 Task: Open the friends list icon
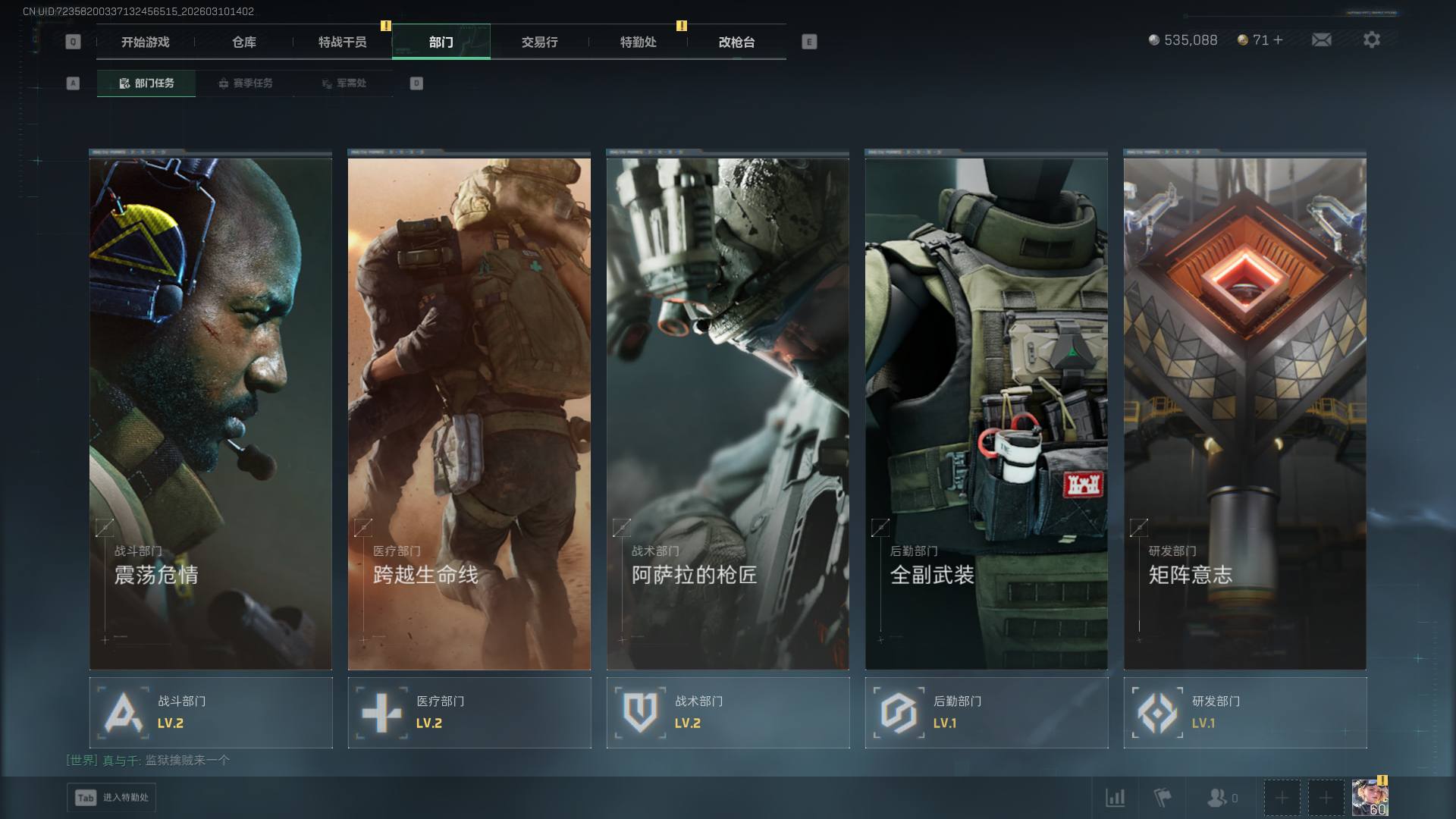coord(1217,798)
